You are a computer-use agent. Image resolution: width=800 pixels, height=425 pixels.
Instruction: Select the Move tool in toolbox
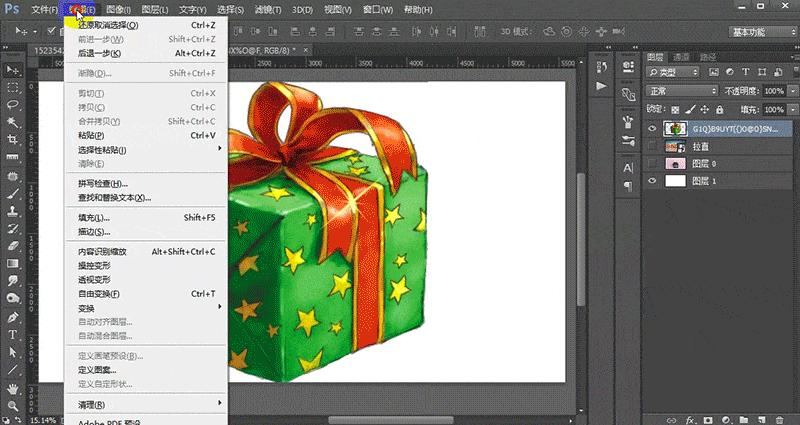pos(13,69)
